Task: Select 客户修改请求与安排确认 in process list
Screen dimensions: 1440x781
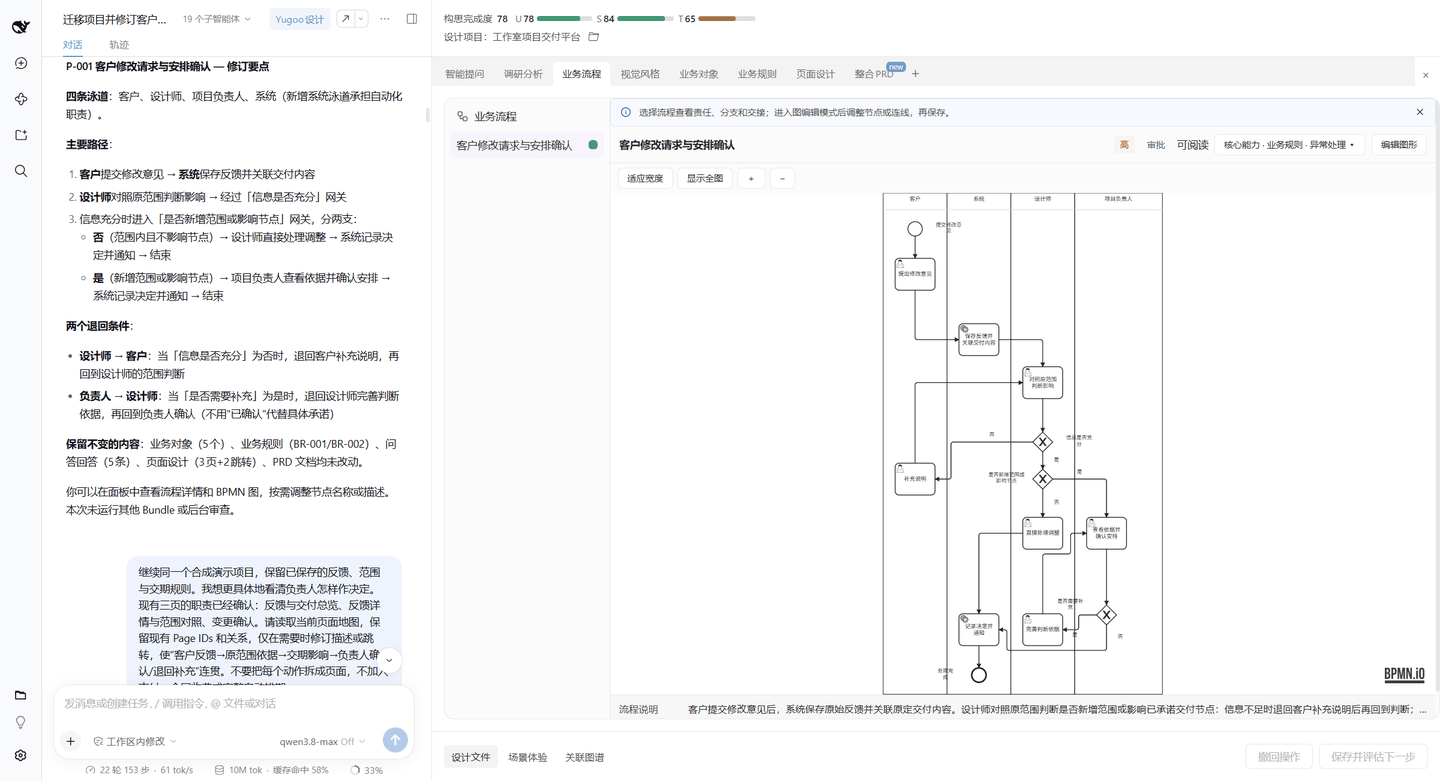Action: click(526, 145)
